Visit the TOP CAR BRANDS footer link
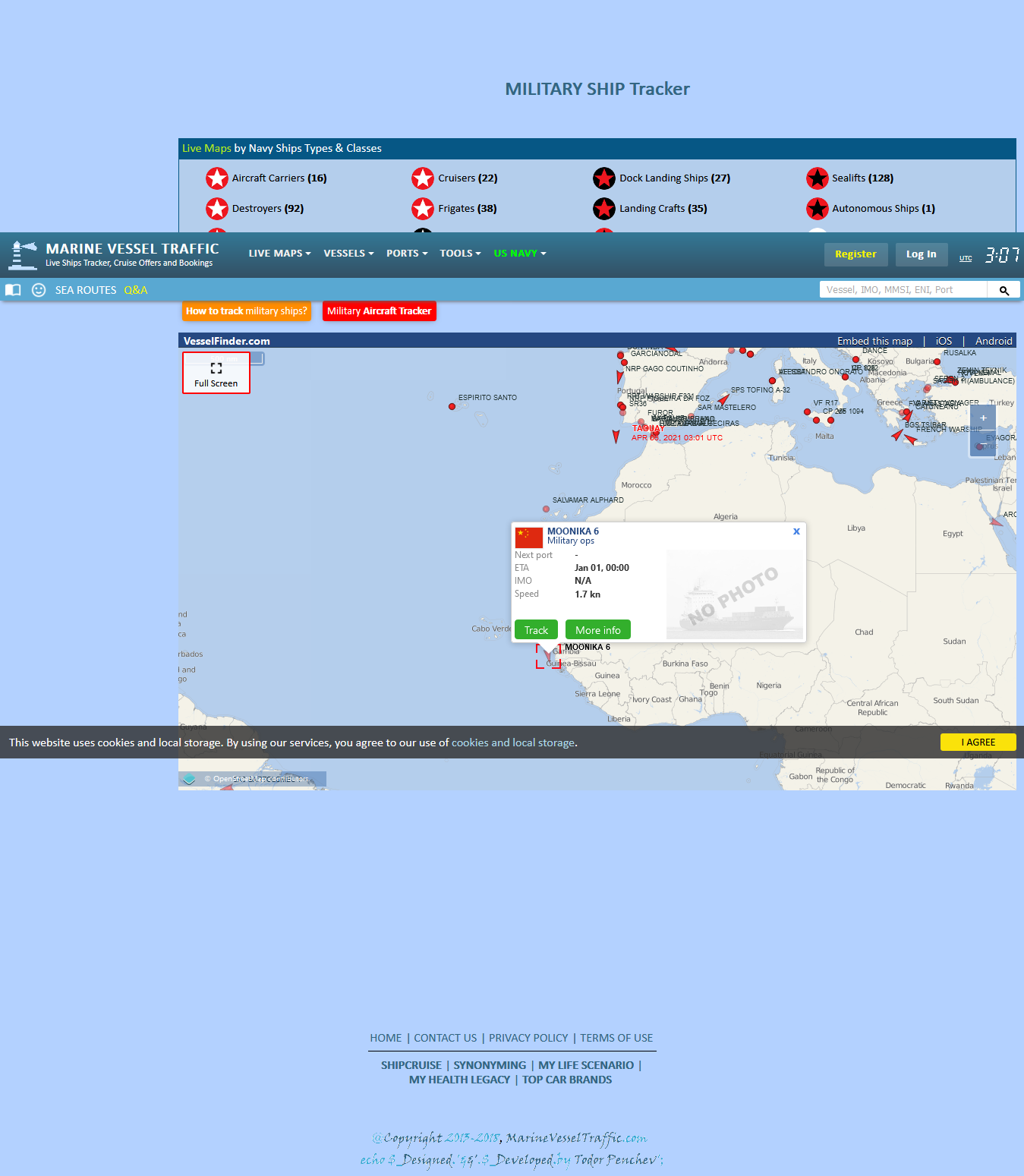 567,1080
